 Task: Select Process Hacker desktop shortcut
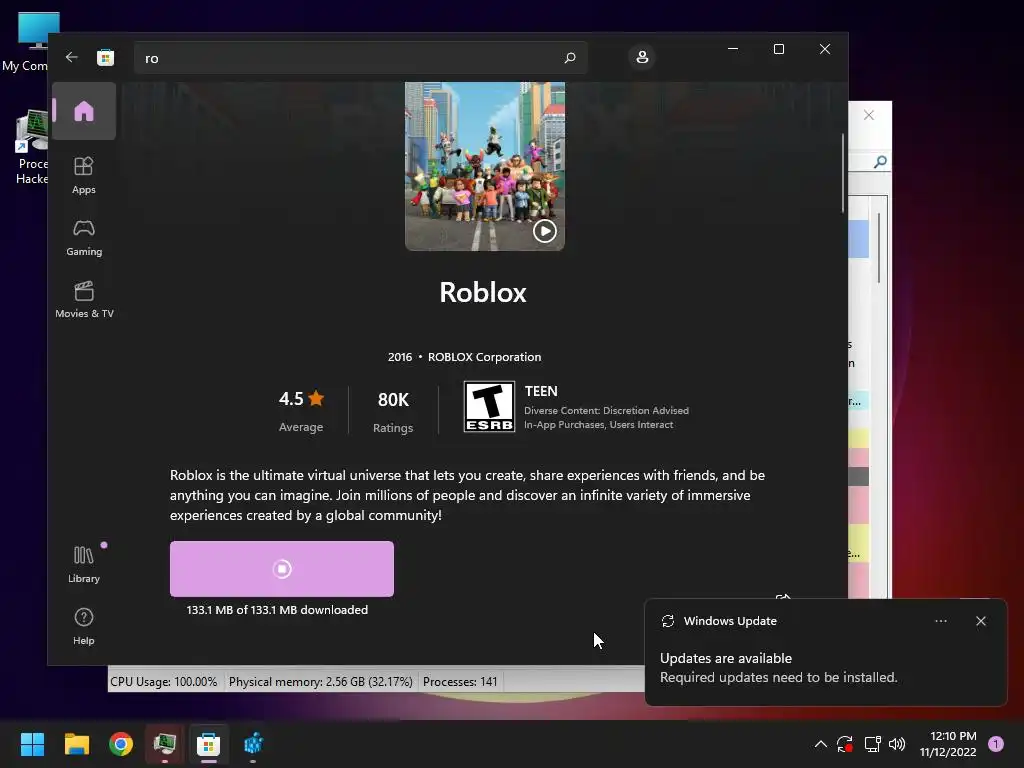[x=30, y=148]
